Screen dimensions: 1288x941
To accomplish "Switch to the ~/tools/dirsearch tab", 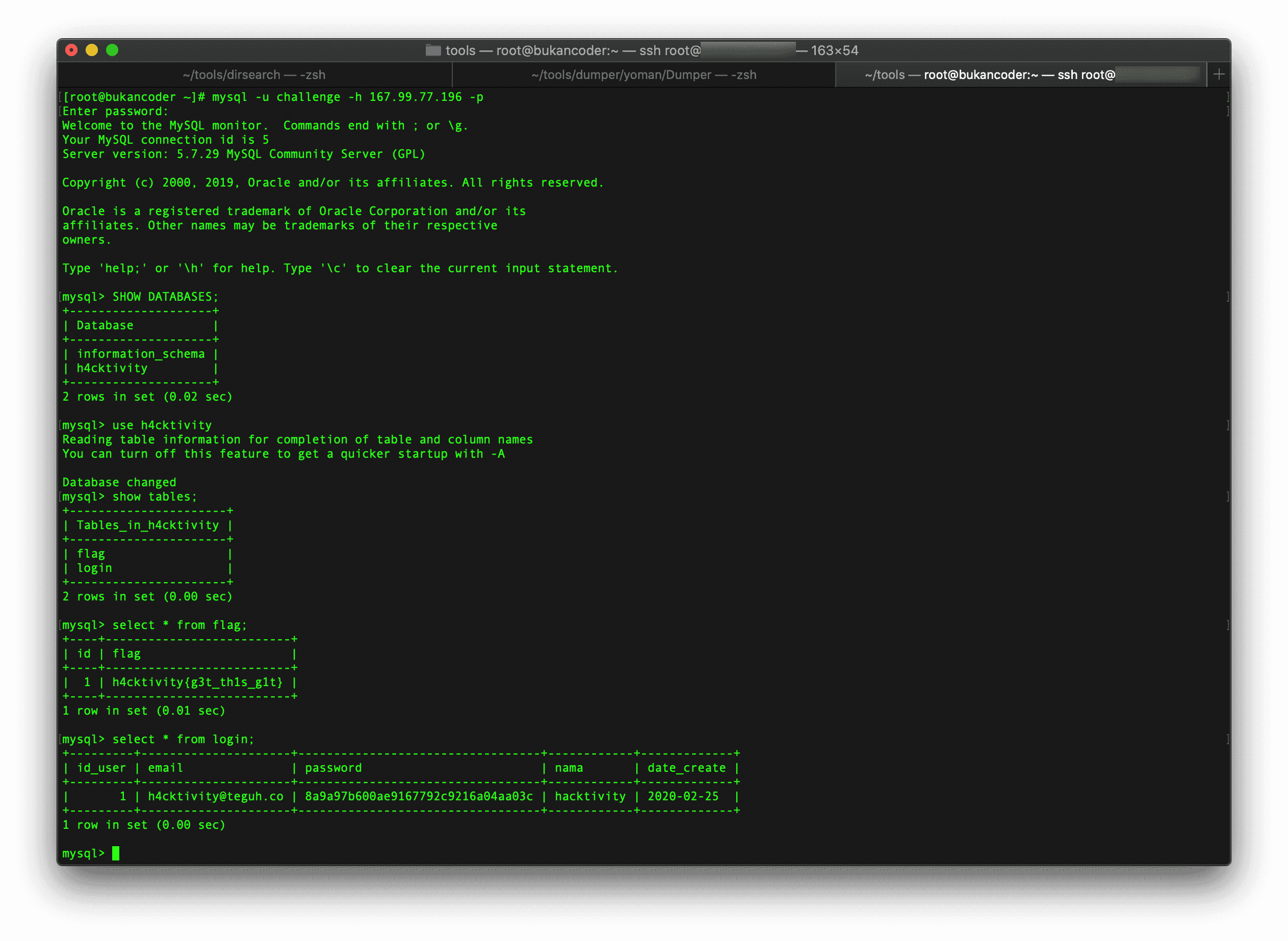I will coord(254,74).
